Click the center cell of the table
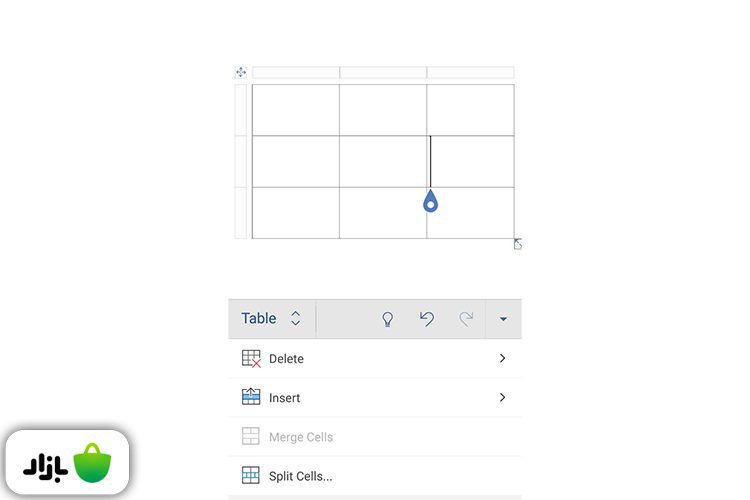This screenshot has height=500, width=750. click(383, 161)
